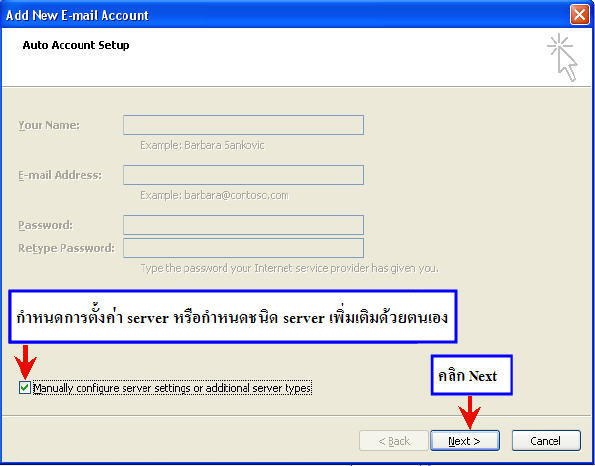Focus the Your Name text field

[243, 125]
